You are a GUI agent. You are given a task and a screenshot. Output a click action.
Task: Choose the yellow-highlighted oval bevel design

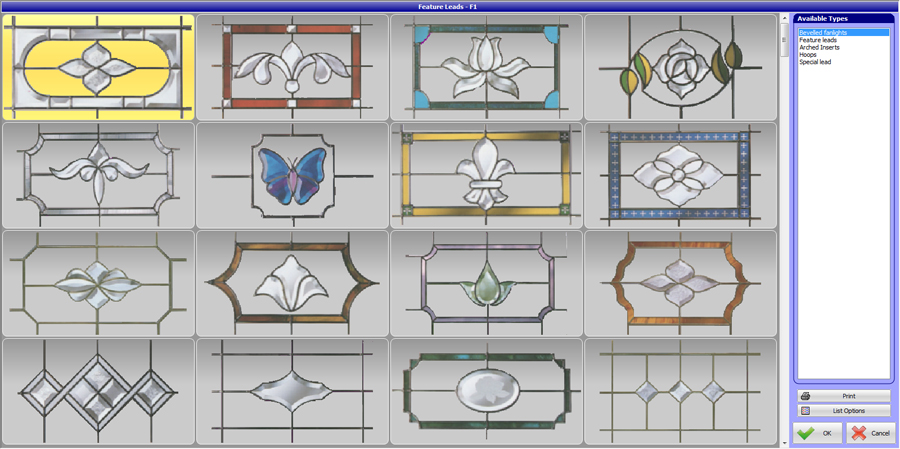[98, 68]
